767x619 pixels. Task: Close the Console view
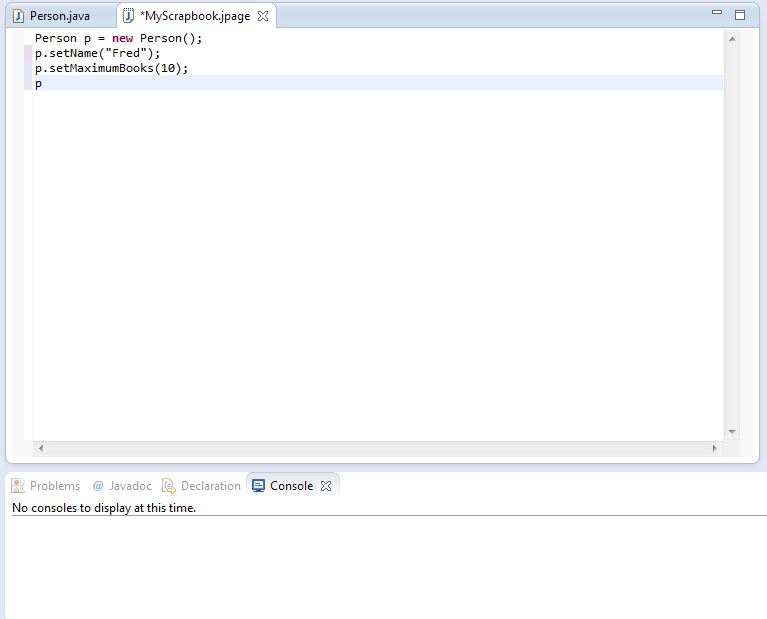pyautogui.click(x=326, y=486)
